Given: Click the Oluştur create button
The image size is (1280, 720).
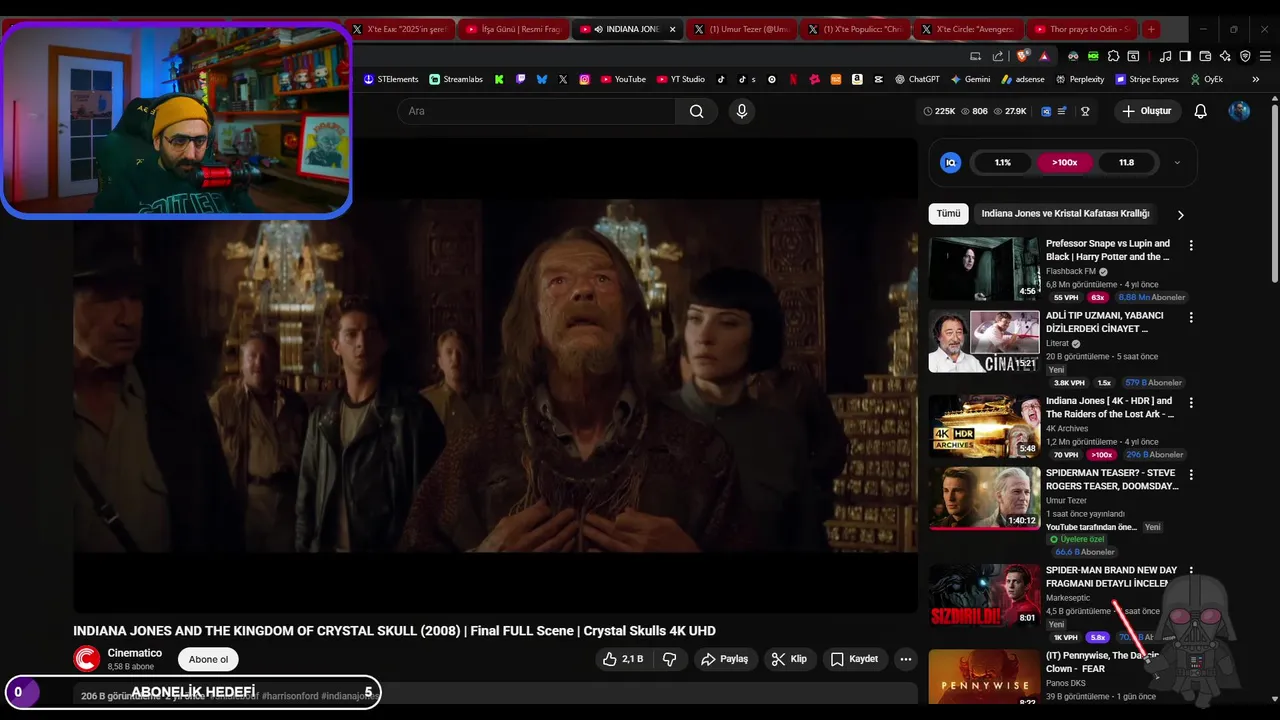Looking at the screenshot, I should pyautogui.click(x=1147, y=111).
